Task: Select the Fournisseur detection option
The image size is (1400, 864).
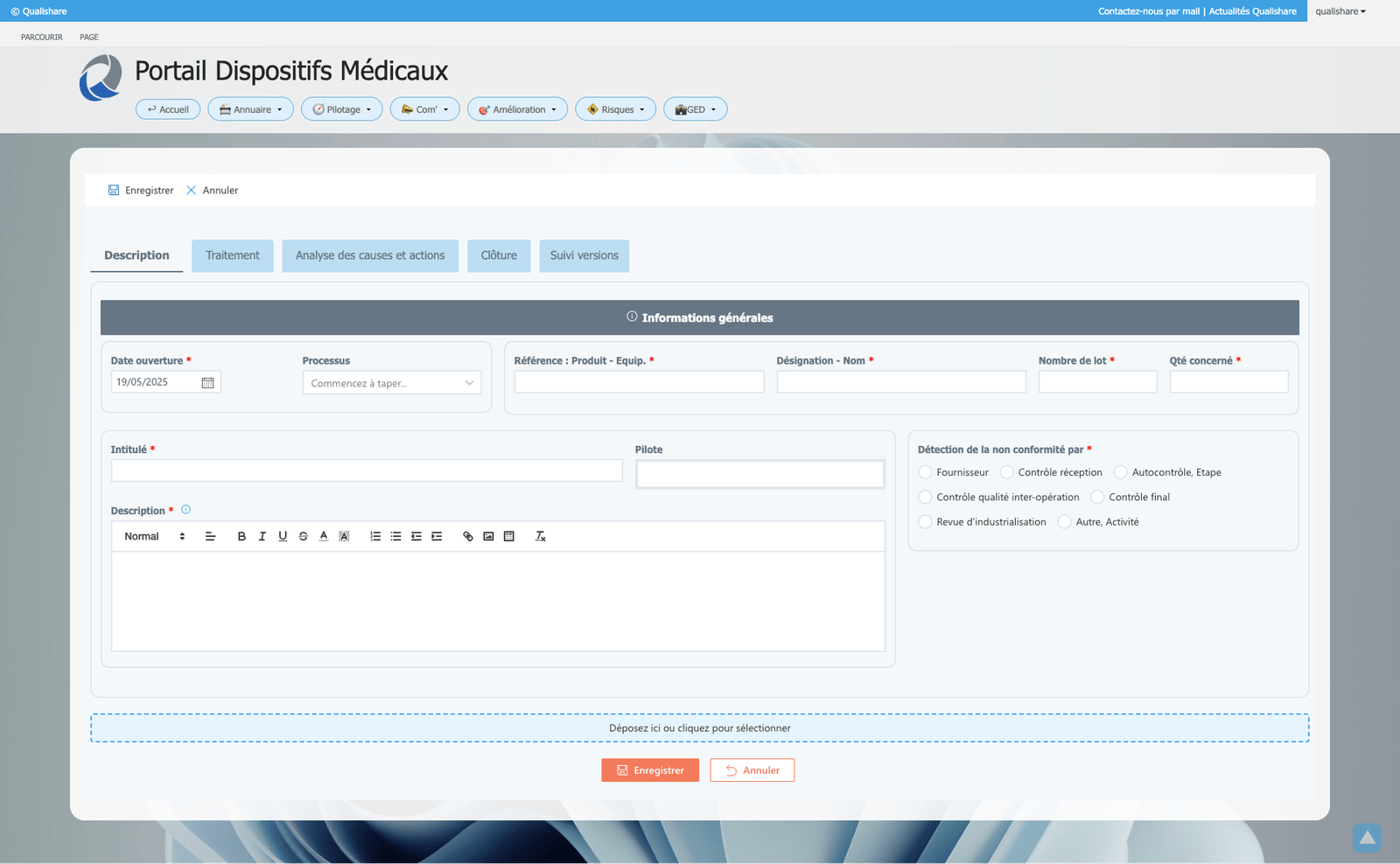Action: click(925, 471)
